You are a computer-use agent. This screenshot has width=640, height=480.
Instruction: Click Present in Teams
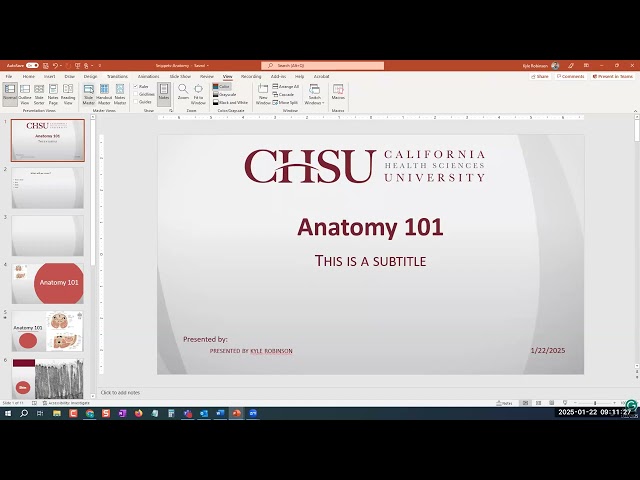(612, 76)
